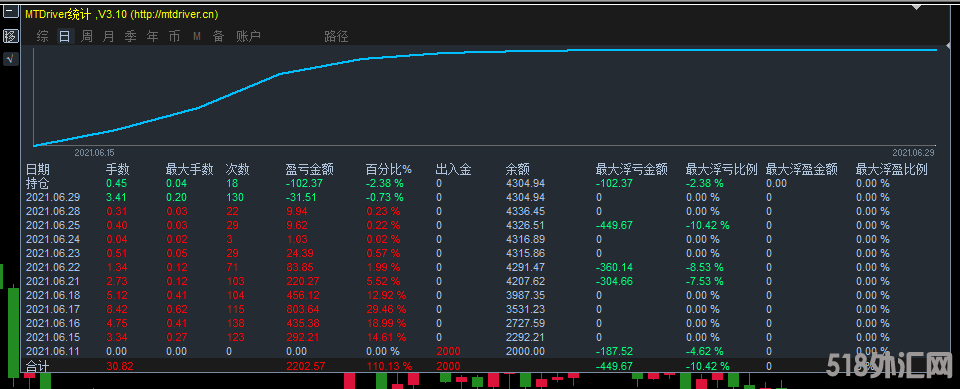Click the balance value 2000.00
Image resolution: width=960 pixels, height=389 pixels.
click(525, 351)
